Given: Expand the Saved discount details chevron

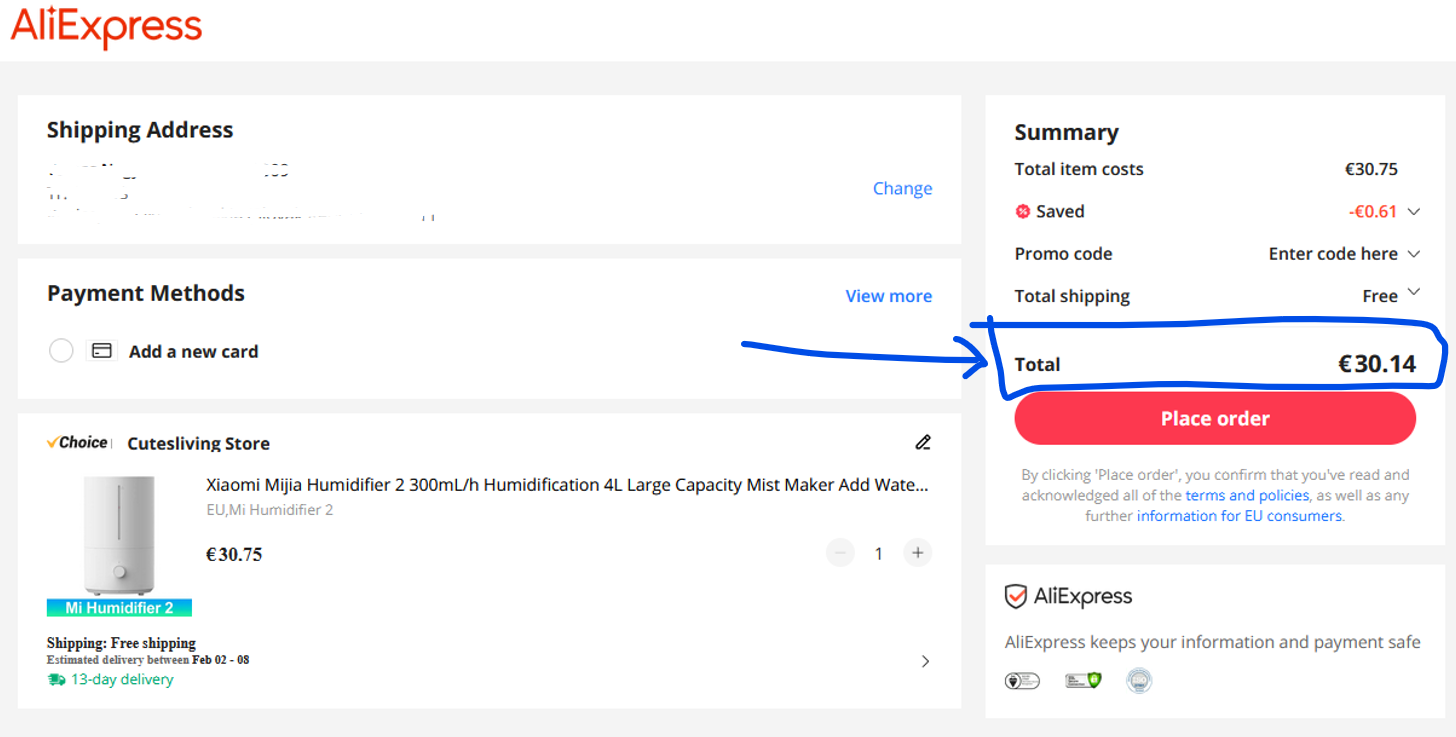Looking at the screenshot, I should coord(1413,211).
